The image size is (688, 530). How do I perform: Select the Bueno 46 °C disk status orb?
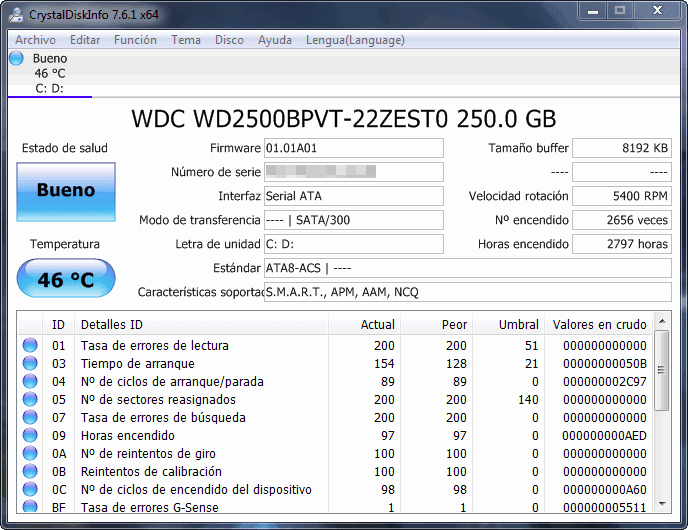[x=16, y=58]
